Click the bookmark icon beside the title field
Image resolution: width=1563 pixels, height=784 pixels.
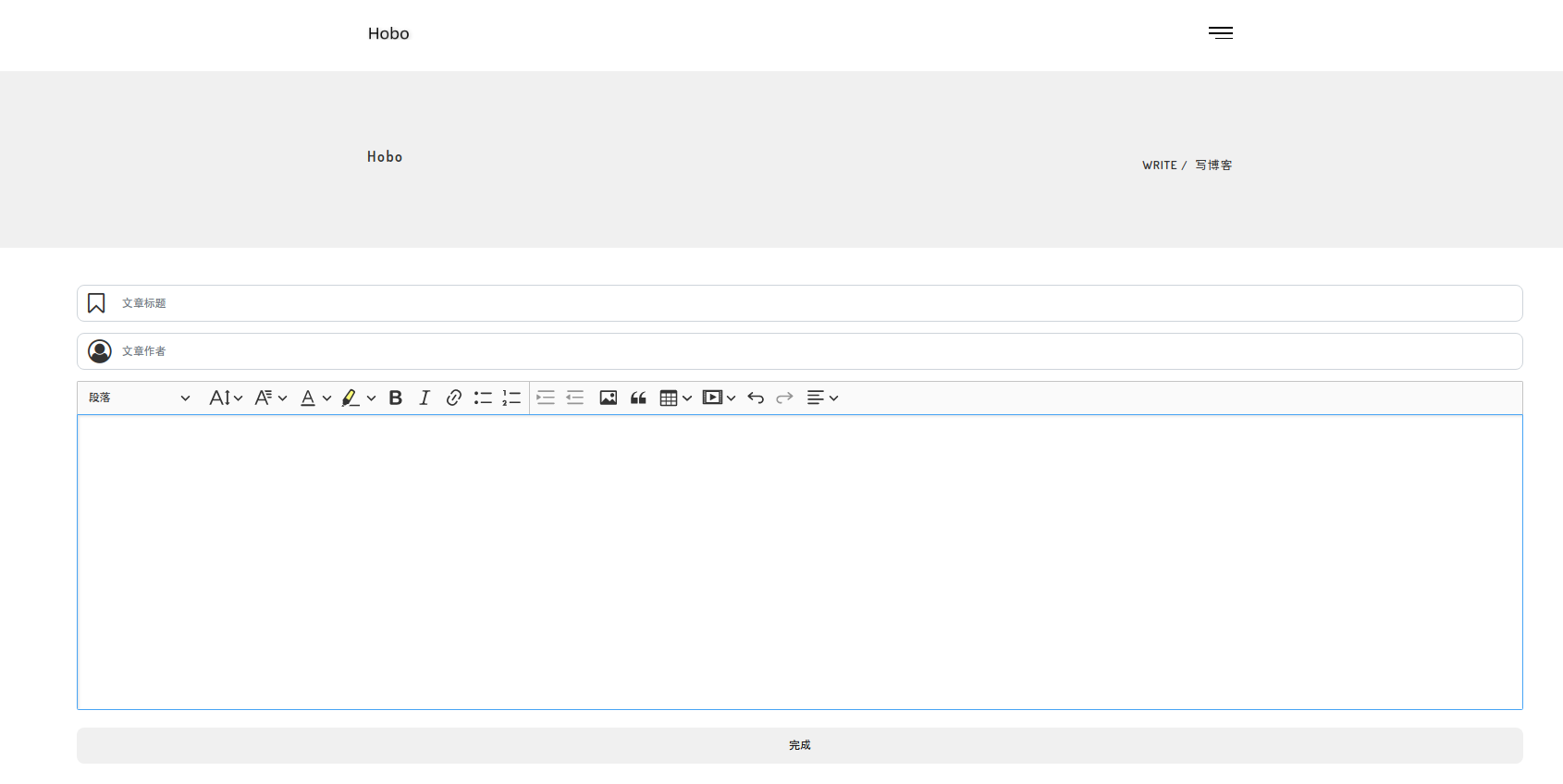click(x=96, y=303)
